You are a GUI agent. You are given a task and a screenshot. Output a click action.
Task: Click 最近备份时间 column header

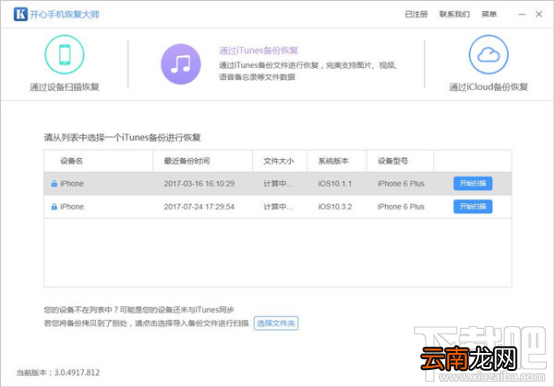[187, 161]
